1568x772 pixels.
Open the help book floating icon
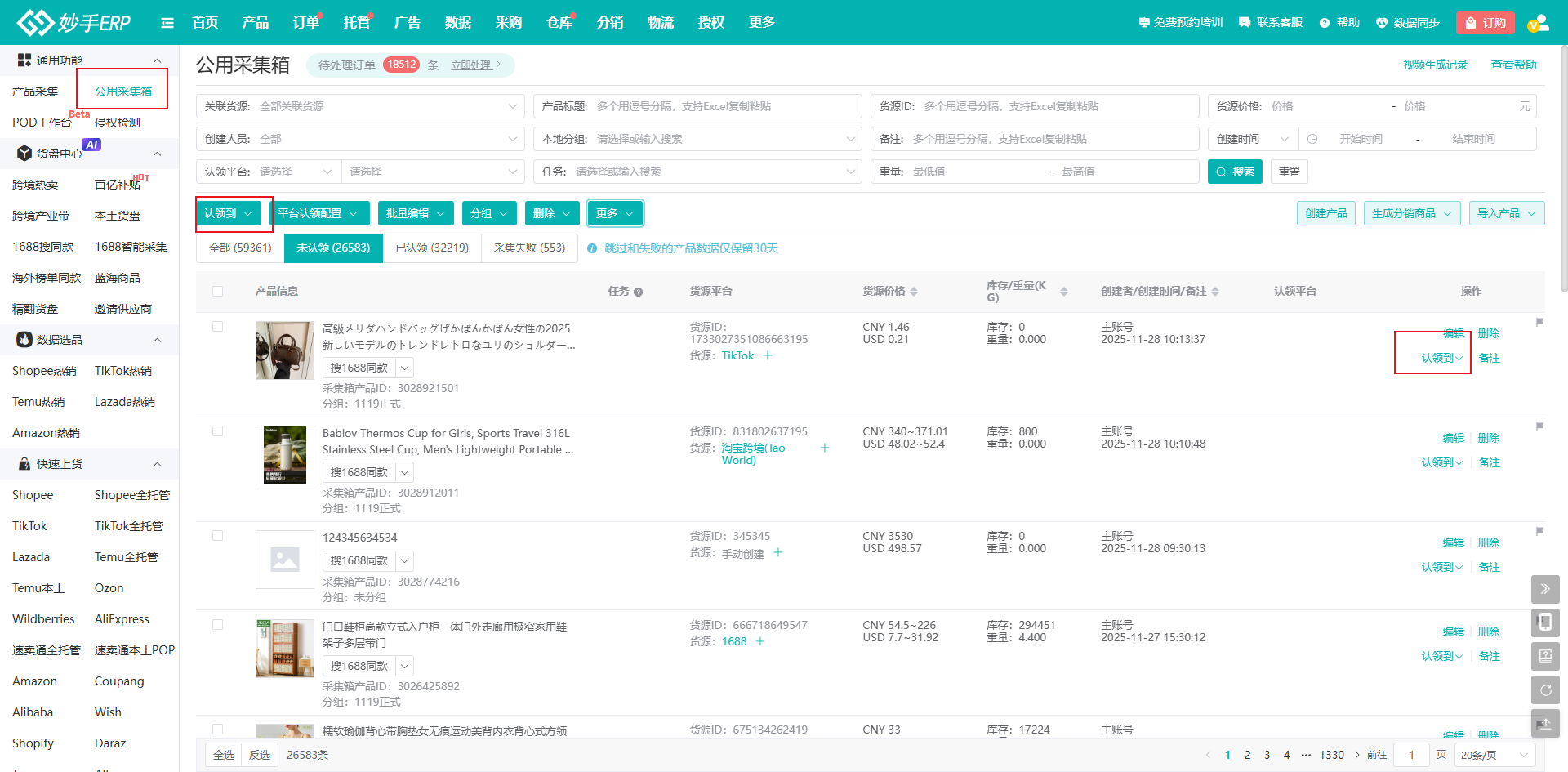pos(1545,656)
